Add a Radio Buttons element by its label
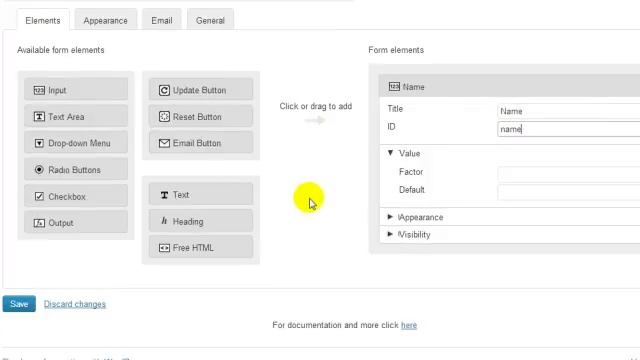This screenshot has height=360, width=640. 74,170
